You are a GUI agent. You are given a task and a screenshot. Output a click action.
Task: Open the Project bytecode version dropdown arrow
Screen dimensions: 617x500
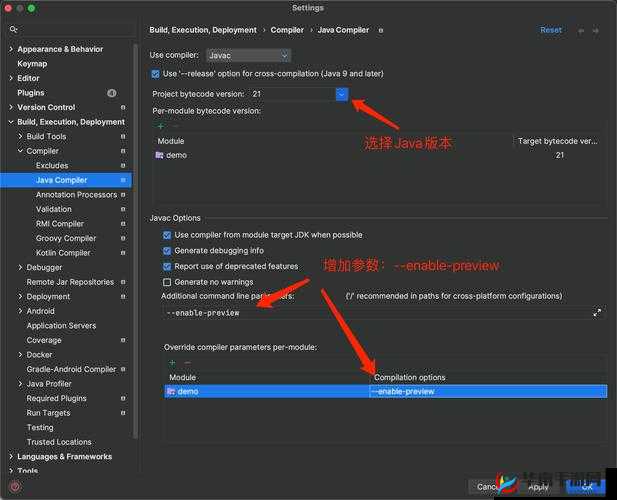342,94
